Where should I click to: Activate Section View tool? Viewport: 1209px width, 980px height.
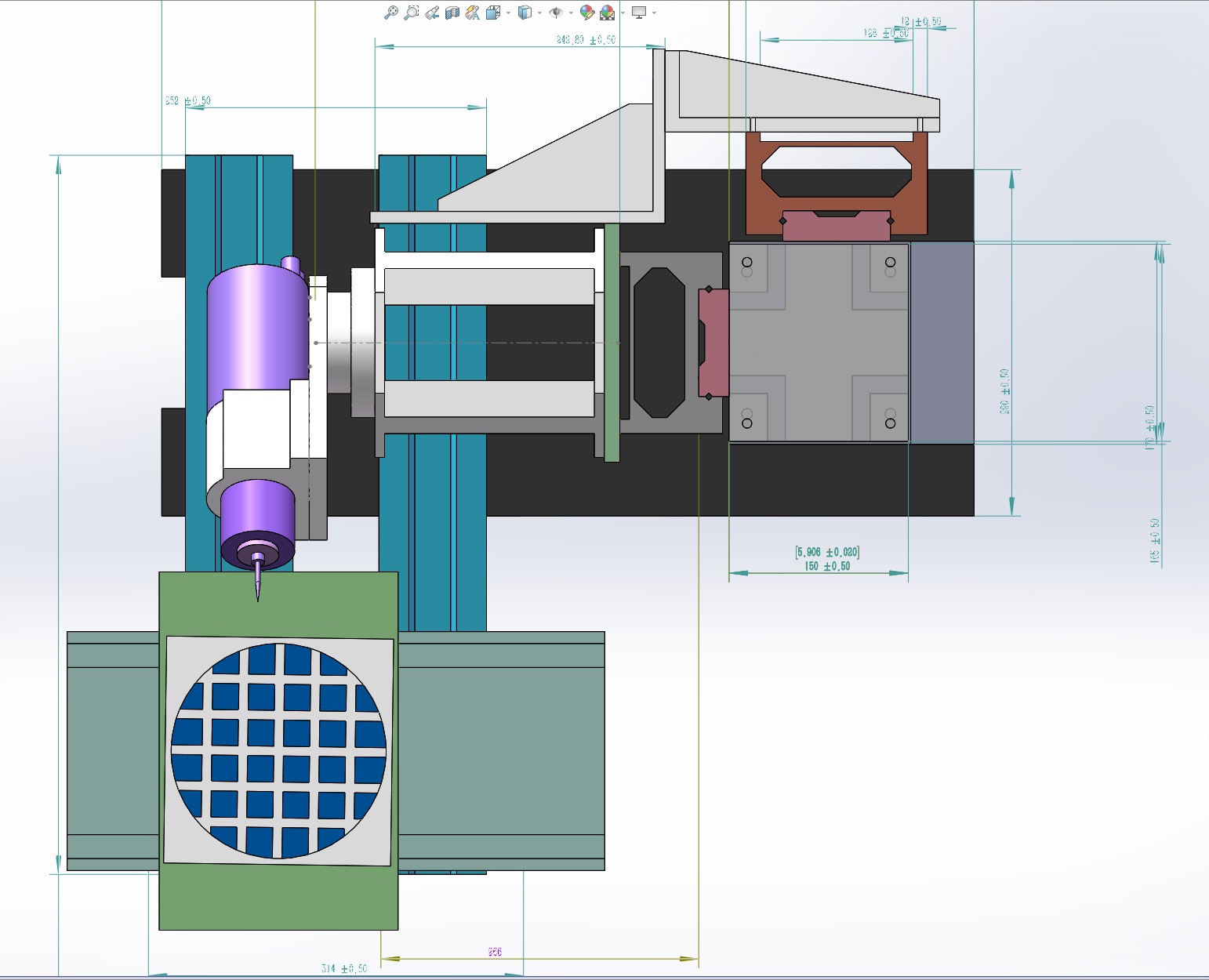[452, 13]
